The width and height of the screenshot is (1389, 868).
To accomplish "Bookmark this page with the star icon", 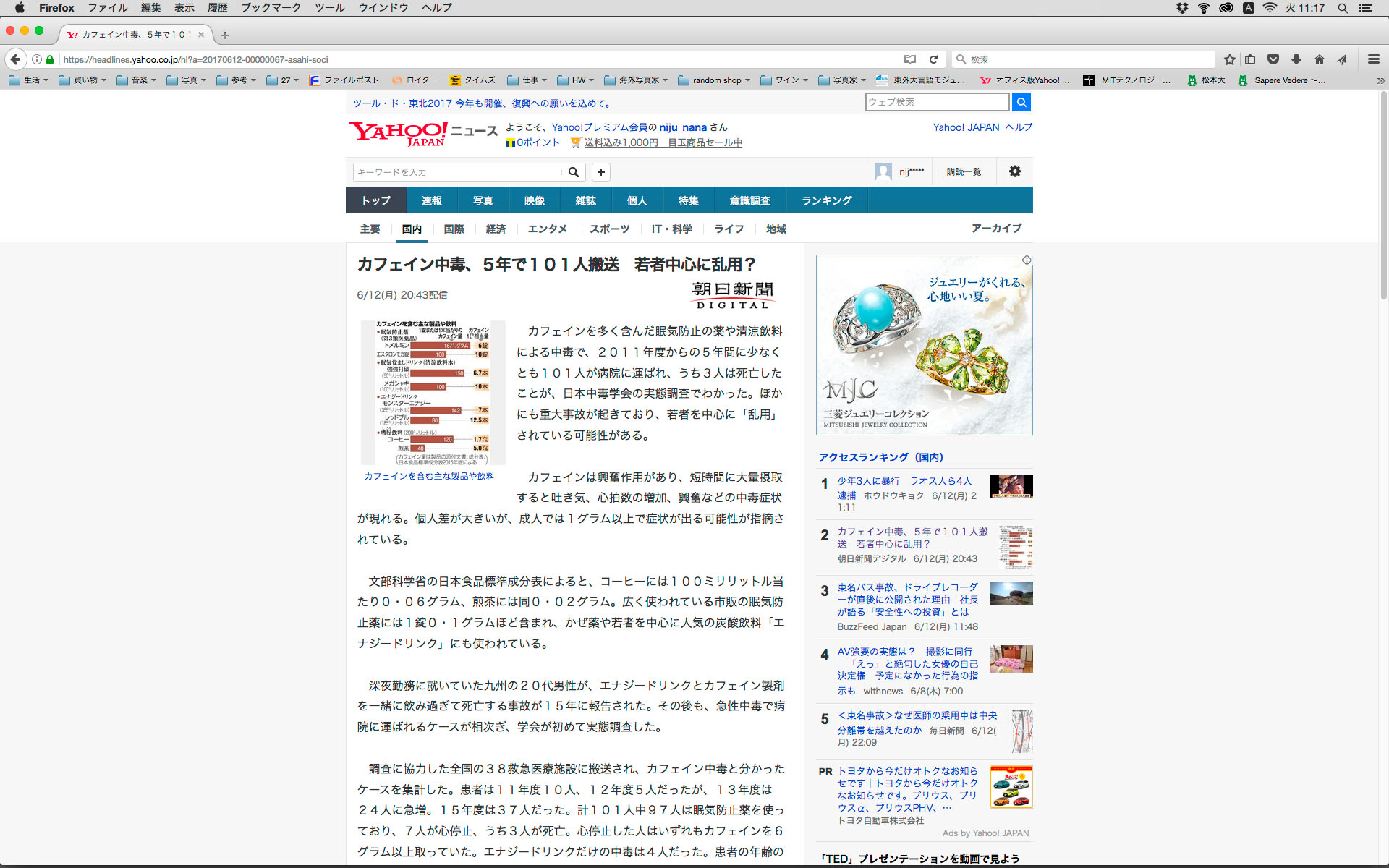I will (x=1229, y=59).
